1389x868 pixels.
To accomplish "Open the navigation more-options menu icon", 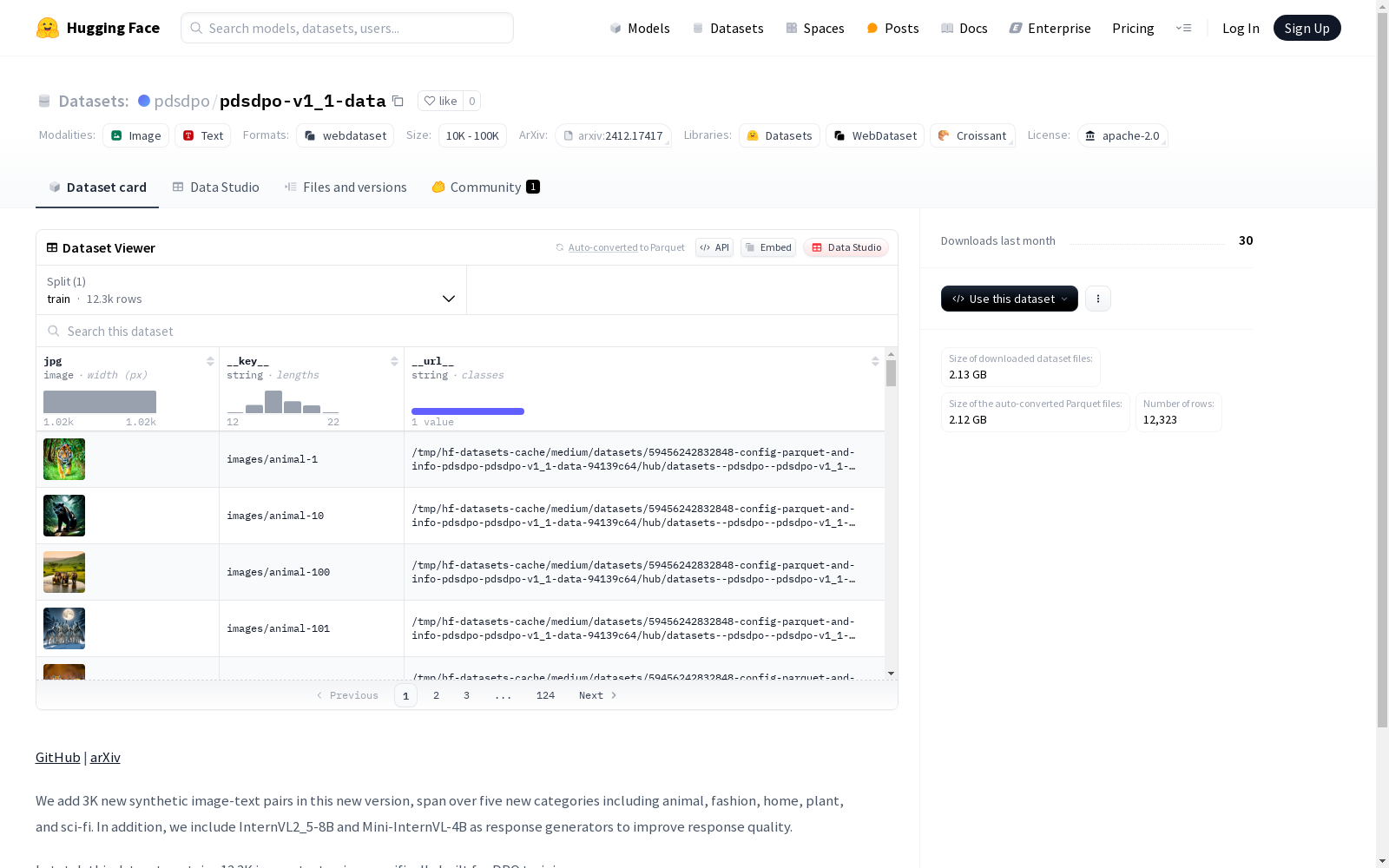I will [x=1183, y=28].
